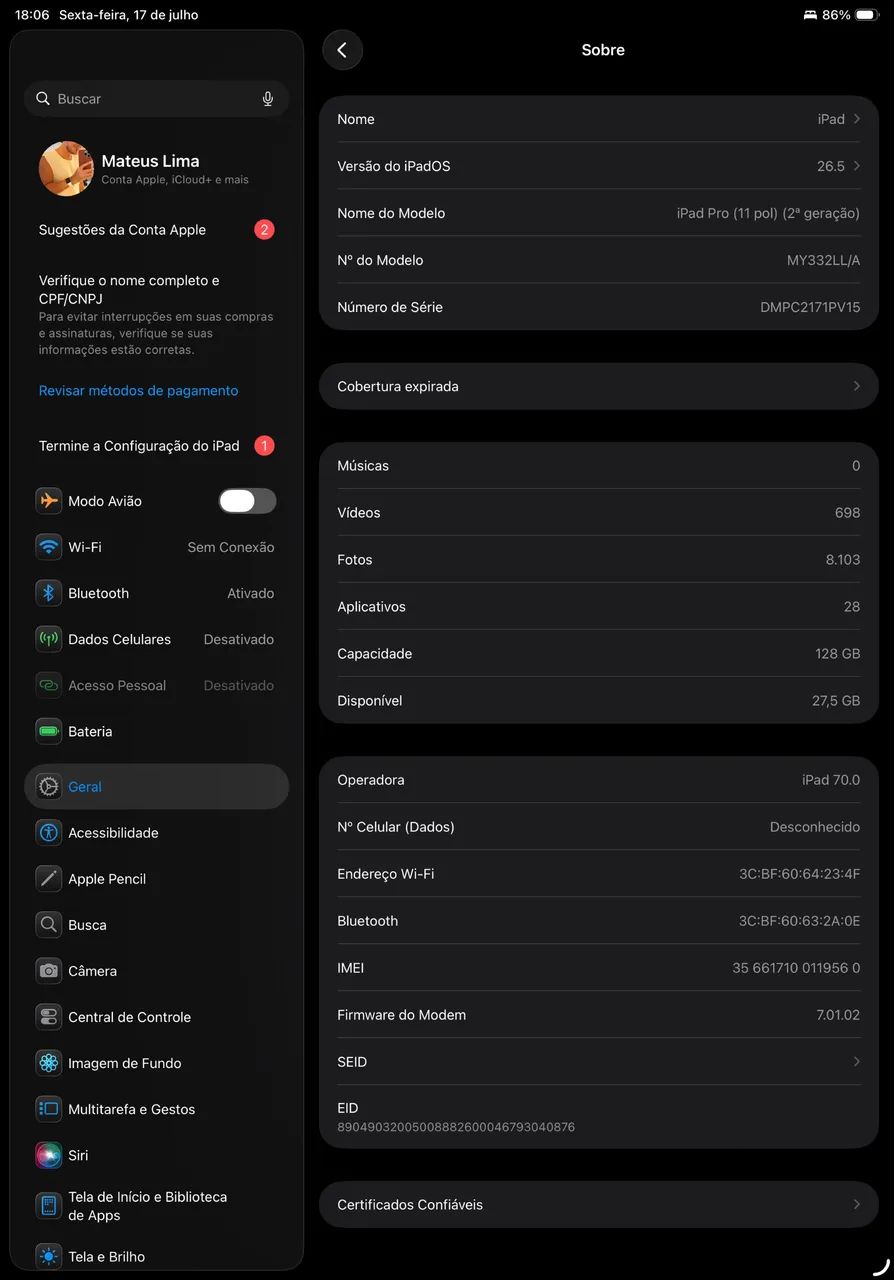The image size is (894, 1280).
Task: Tap the Sobre page title
Action: pyautogui.click(x=603, y=50)
